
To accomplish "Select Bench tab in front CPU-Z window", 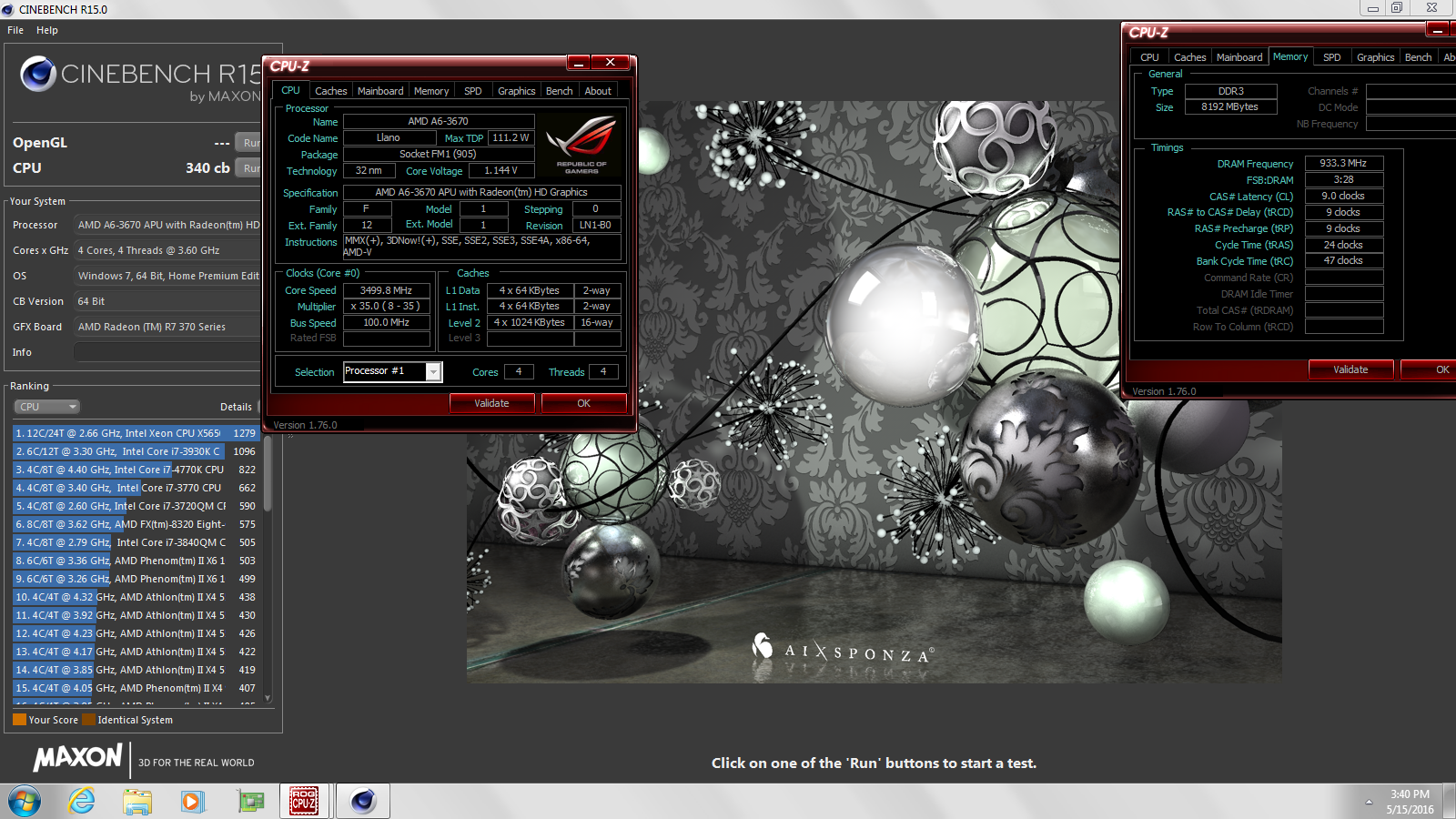I will [560, 91].
